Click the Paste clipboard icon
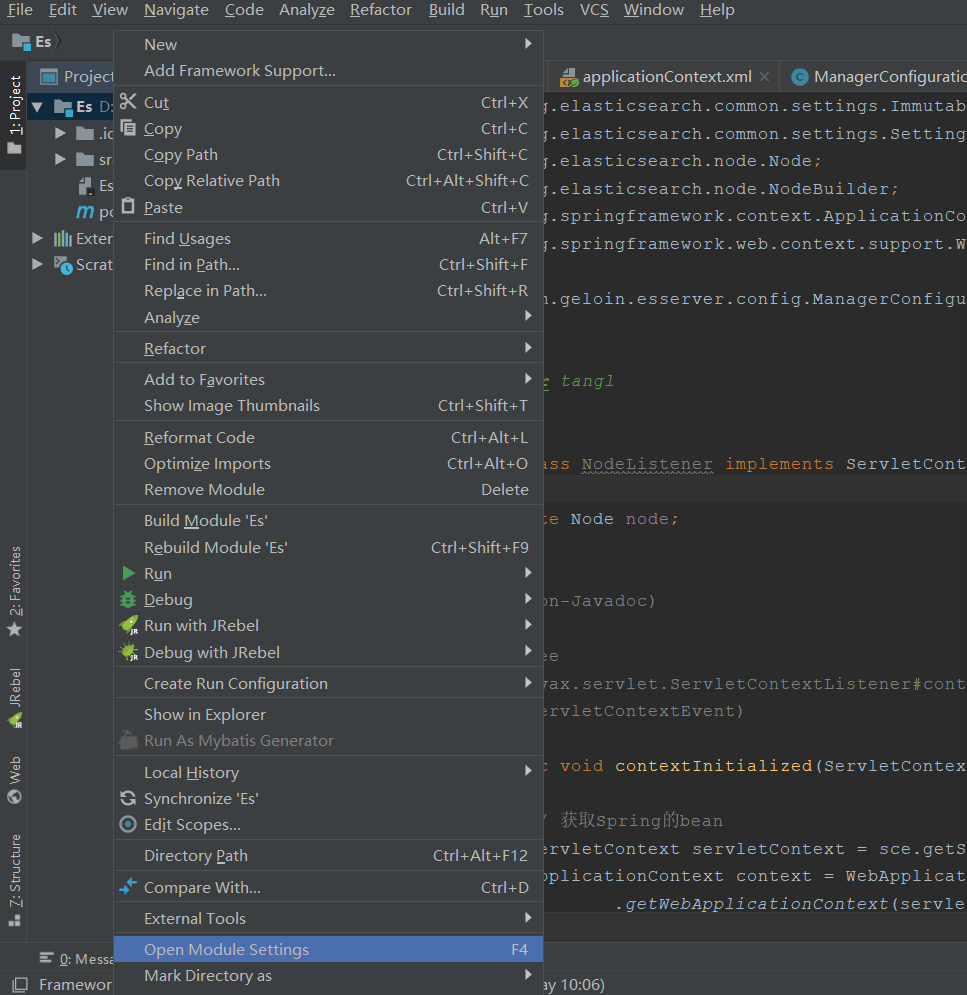Screen dimensions: 967x995 click(128, 206)
